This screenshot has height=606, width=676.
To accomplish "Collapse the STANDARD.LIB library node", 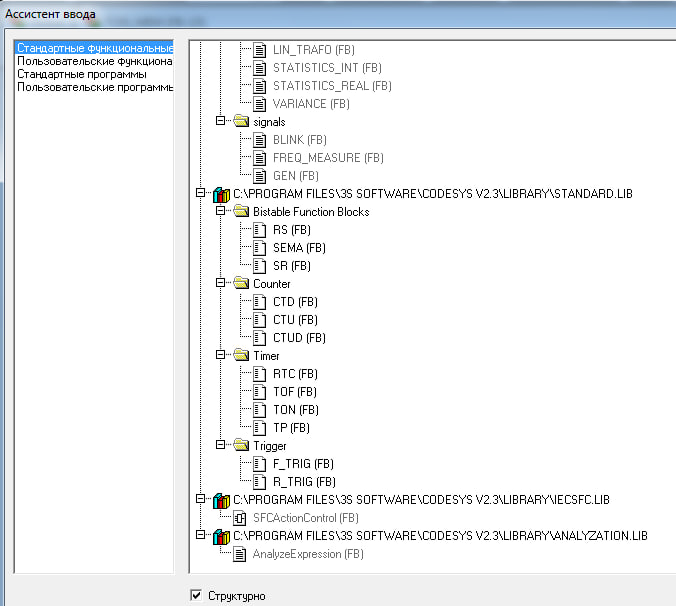I will click(x=200, y=193).
